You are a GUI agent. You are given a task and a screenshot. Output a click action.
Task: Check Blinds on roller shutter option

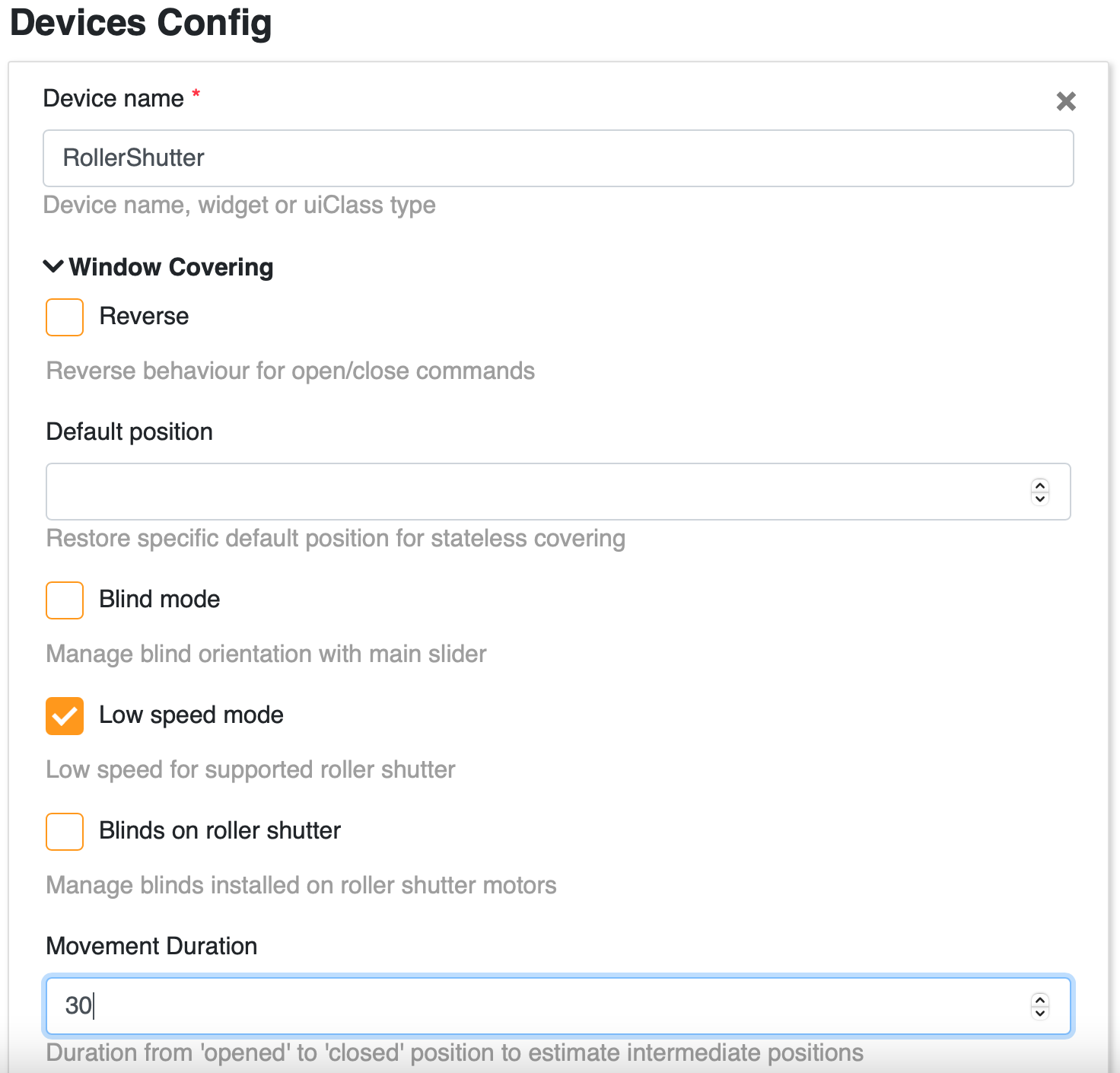(65, 831)
